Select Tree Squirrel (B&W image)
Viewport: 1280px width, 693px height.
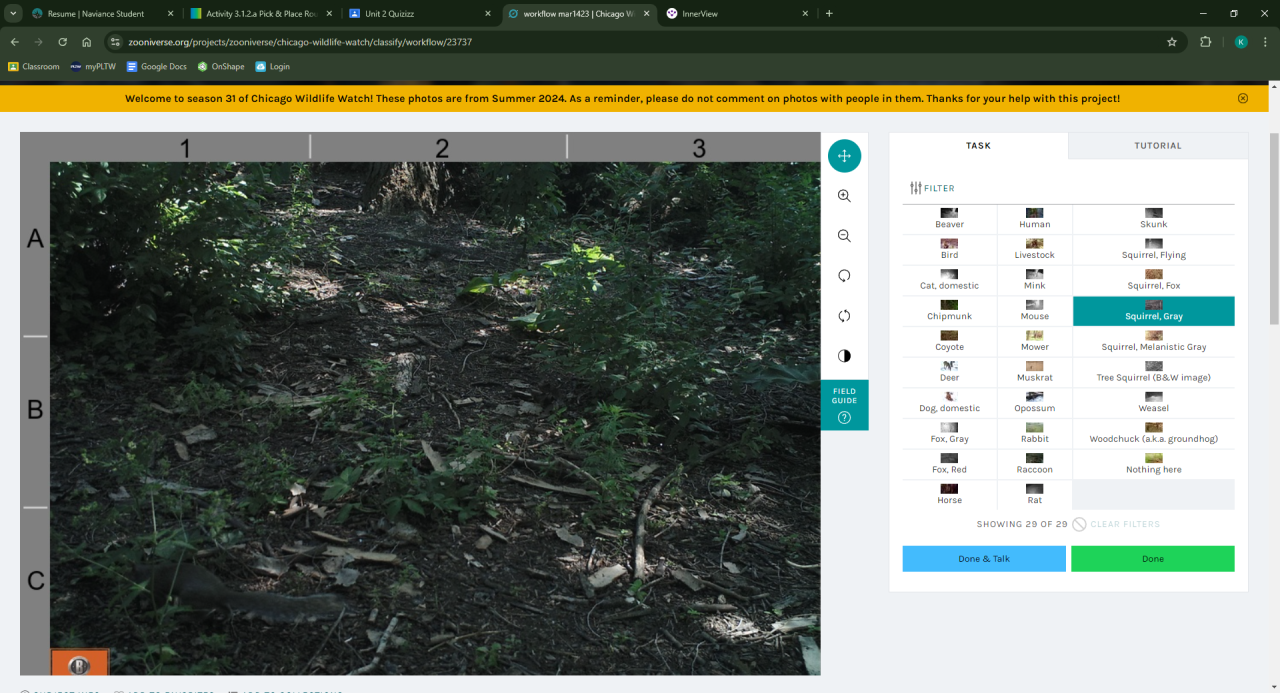1153,372
